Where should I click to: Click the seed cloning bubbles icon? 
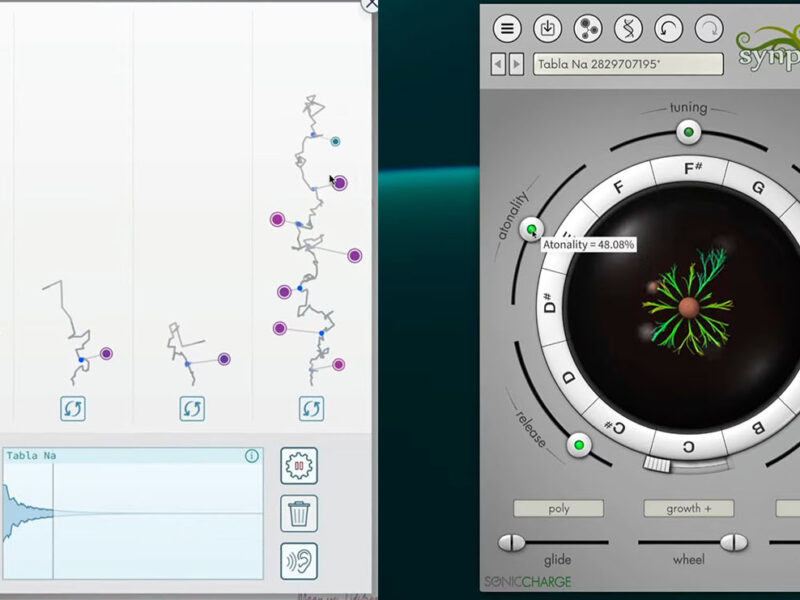pos(589,28)
